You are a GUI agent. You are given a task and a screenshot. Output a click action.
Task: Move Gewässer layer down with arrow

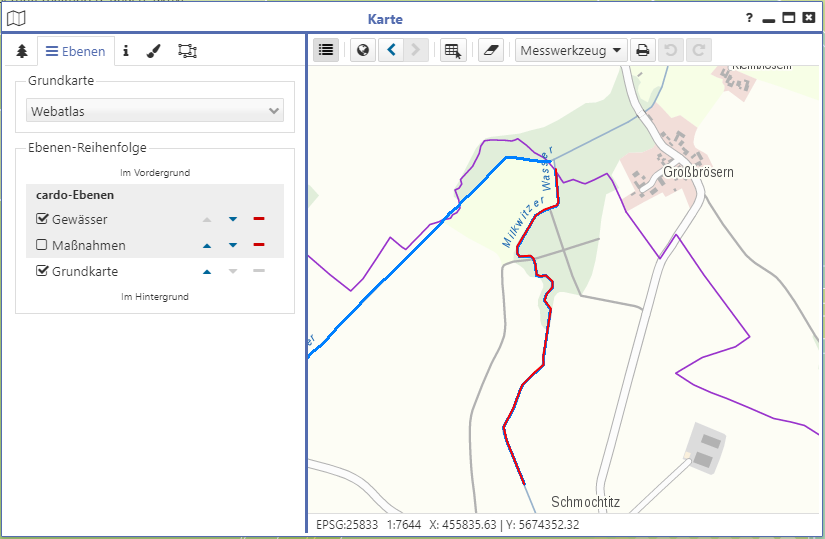[x=232, y=219]
